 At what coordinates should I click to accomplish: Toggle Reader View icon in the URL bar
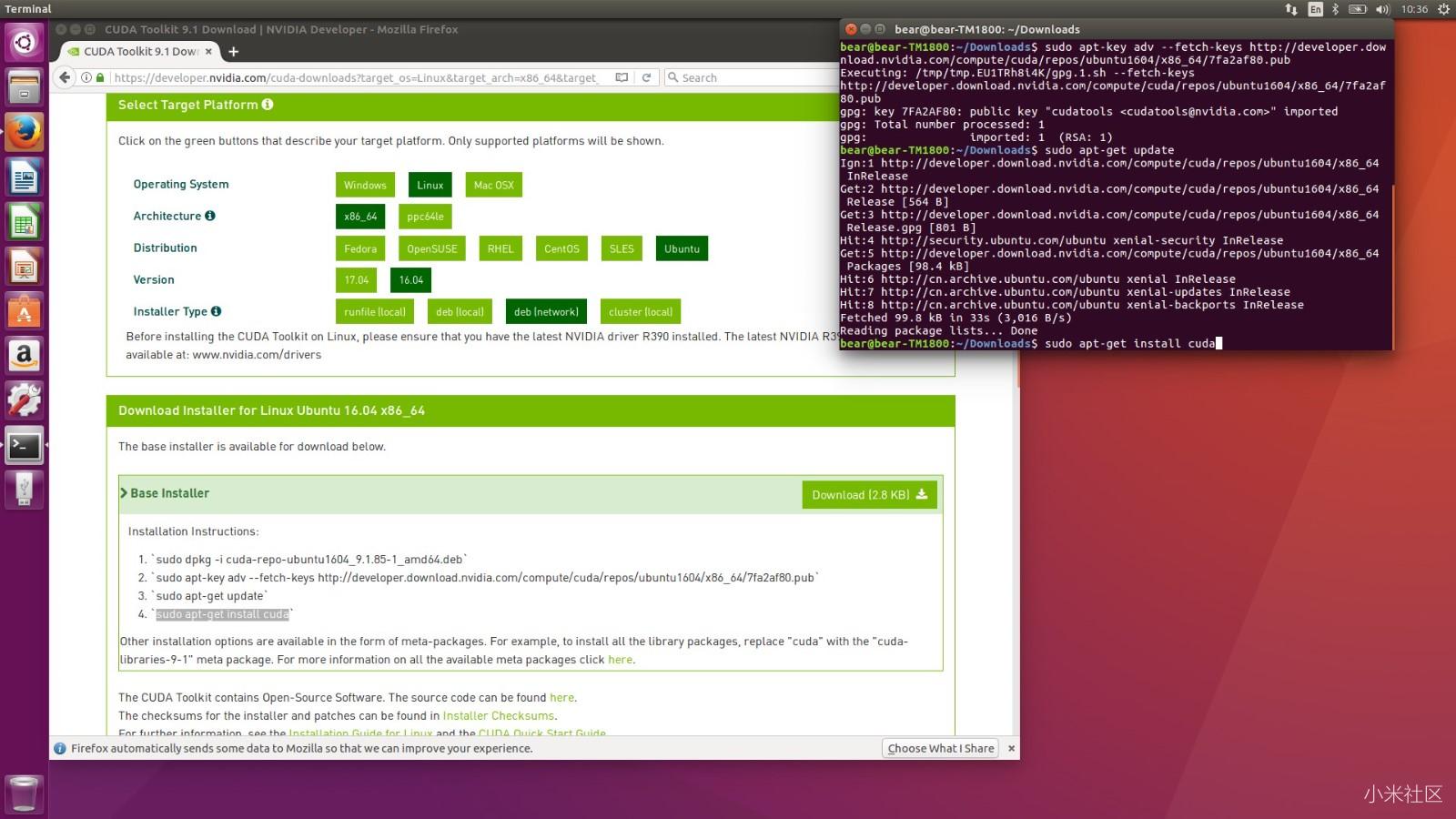[622, 77]
